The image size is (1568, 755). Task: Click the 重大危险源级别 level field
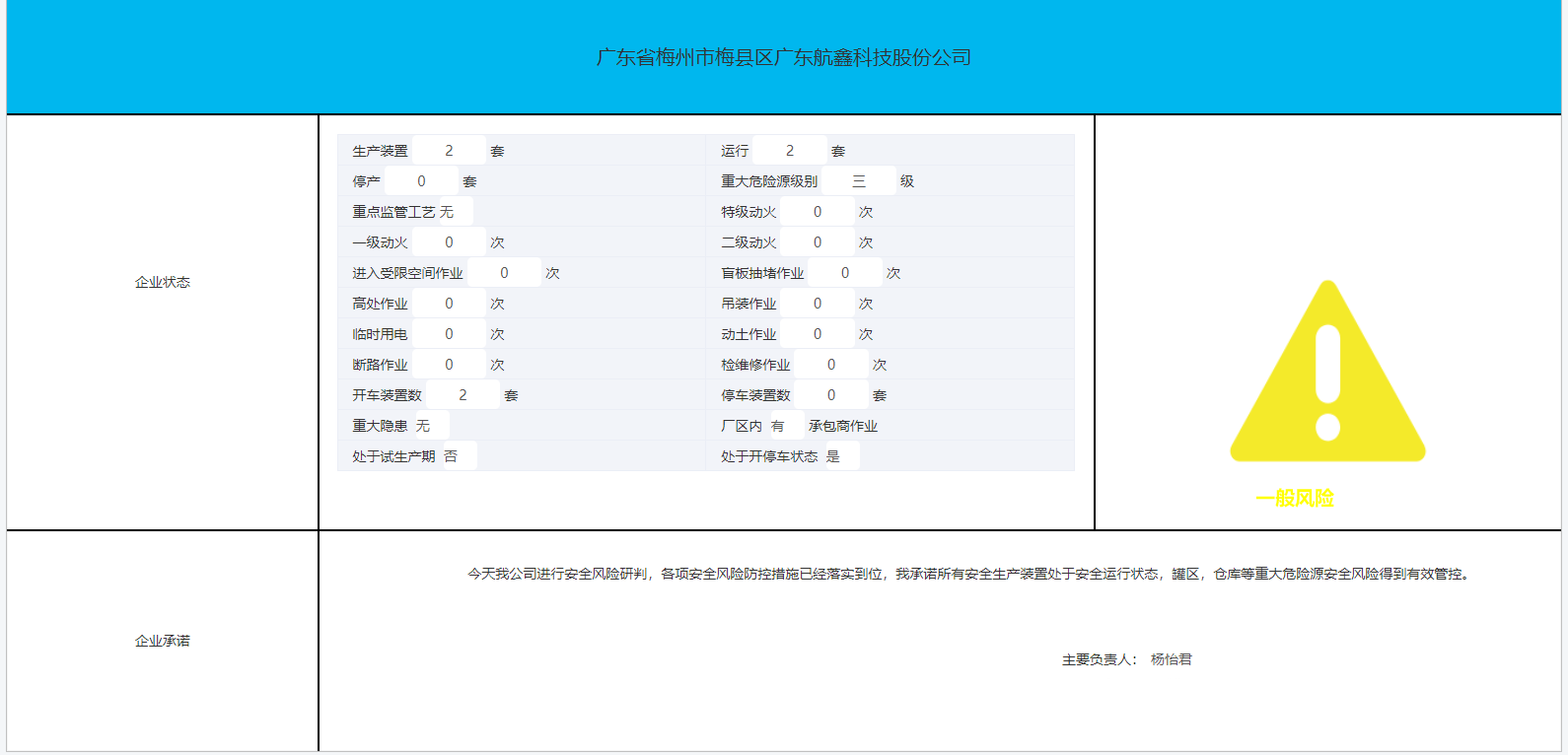pyautogui.click(x=859, y=181)
